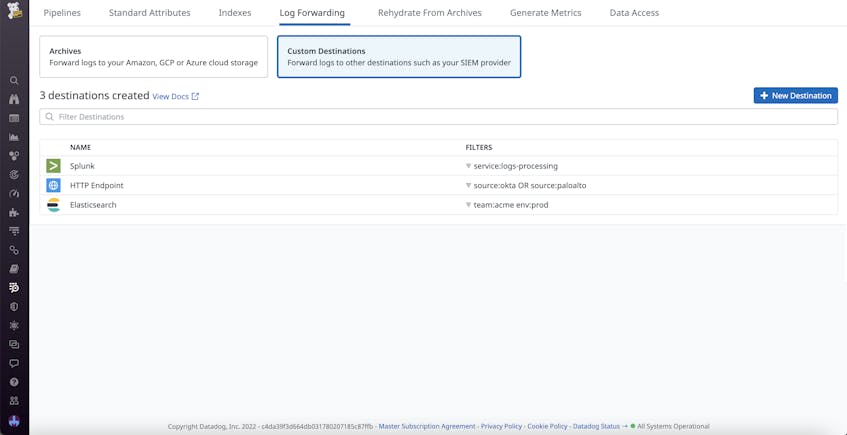Open the puzzle-piece Integrations icon

pos(14,213)
